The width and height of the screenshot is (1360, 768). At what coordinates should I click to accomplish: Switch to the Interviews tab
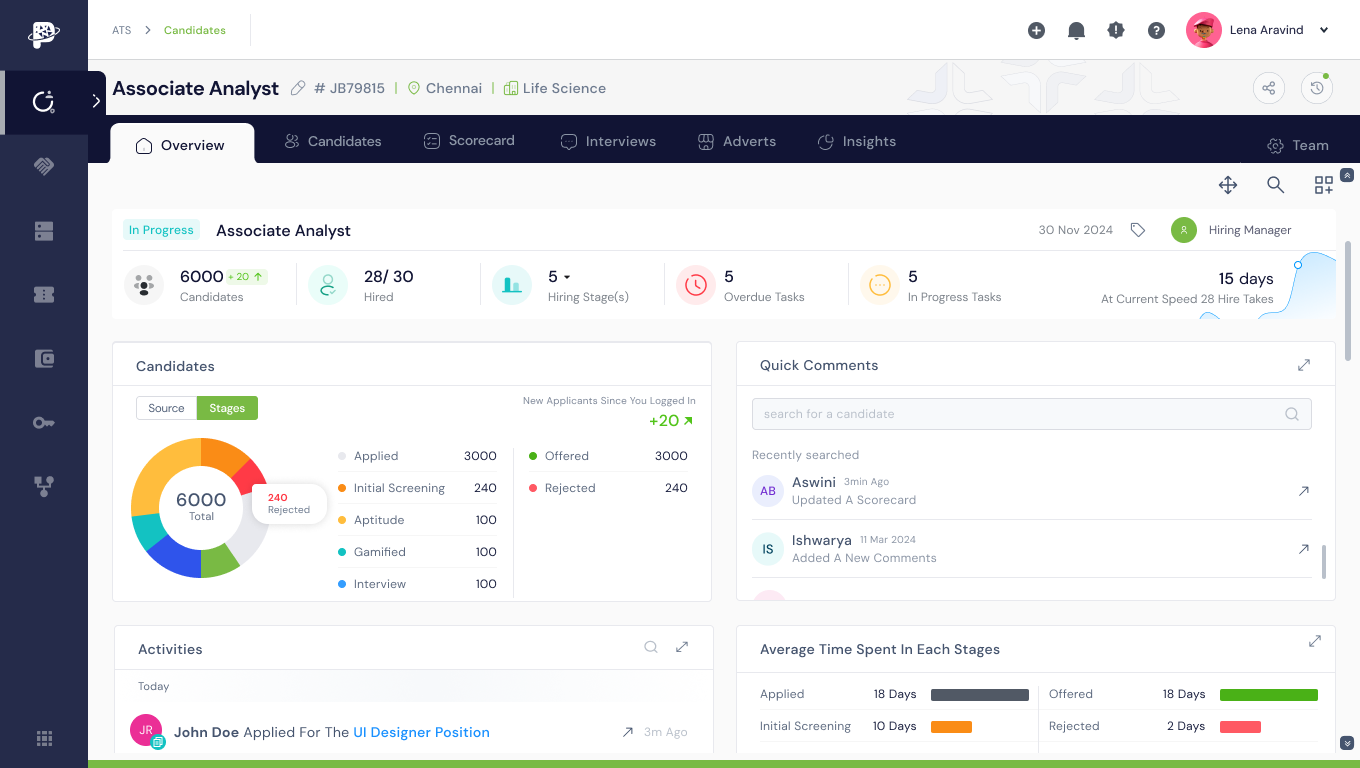[x=608, y=141]
